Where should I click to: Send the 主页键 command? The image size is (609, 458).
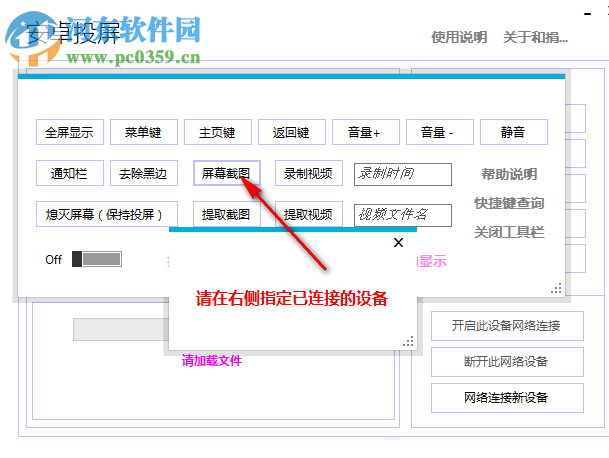point(218,132)
